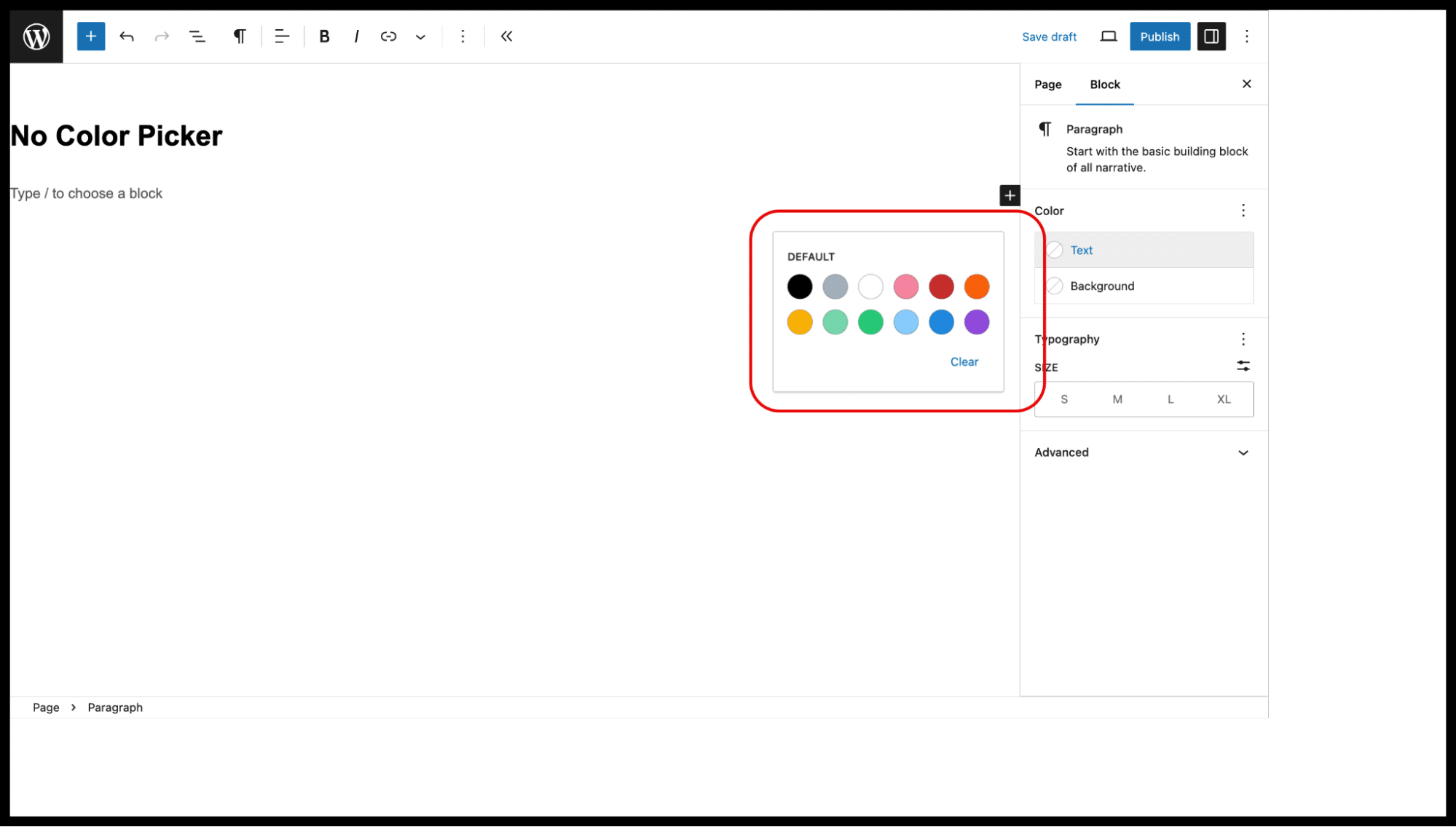Choose the purple color swatch
Viewport: 1456px width, 827px height.
977,322
